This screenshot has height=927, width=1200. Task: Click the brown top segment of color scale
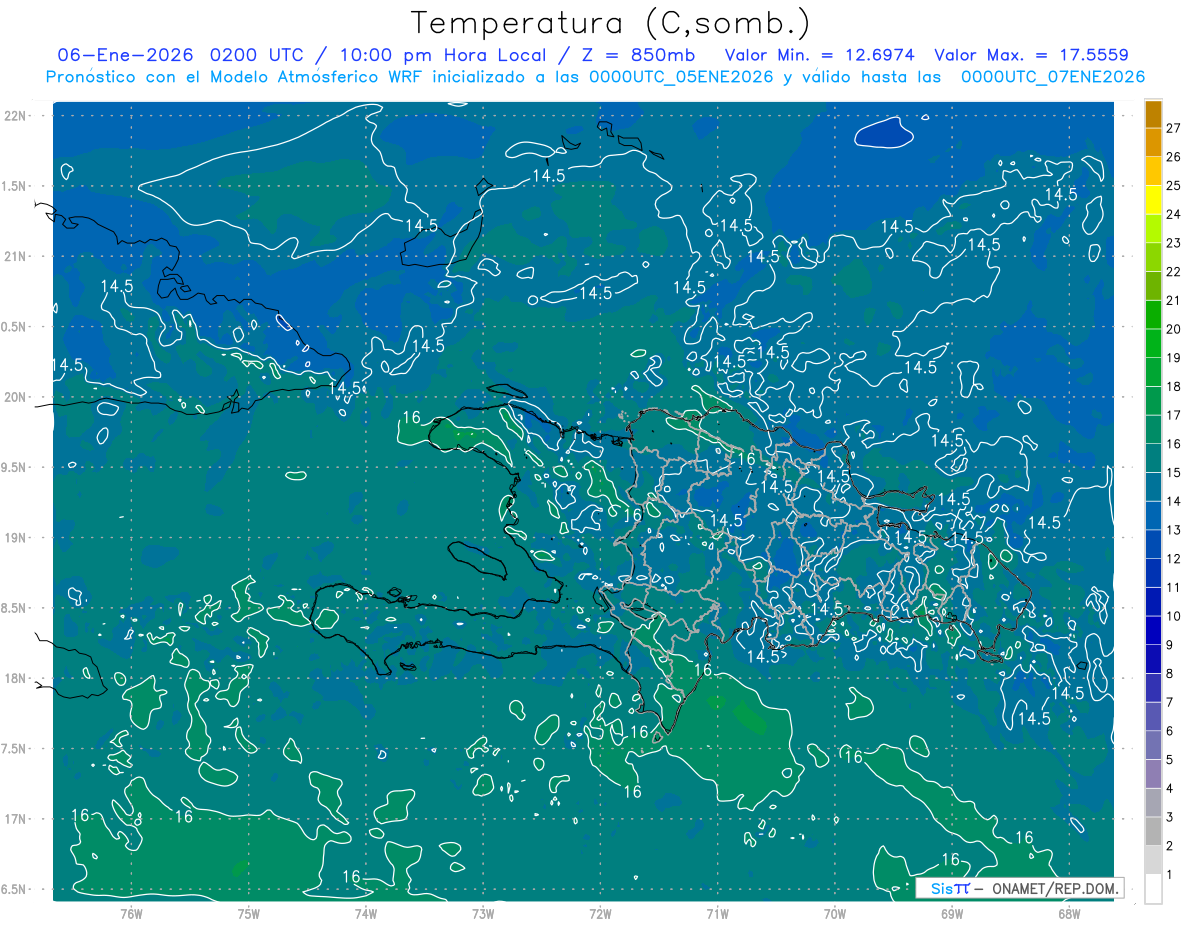pyautogui.click(x=1153, y=114)
